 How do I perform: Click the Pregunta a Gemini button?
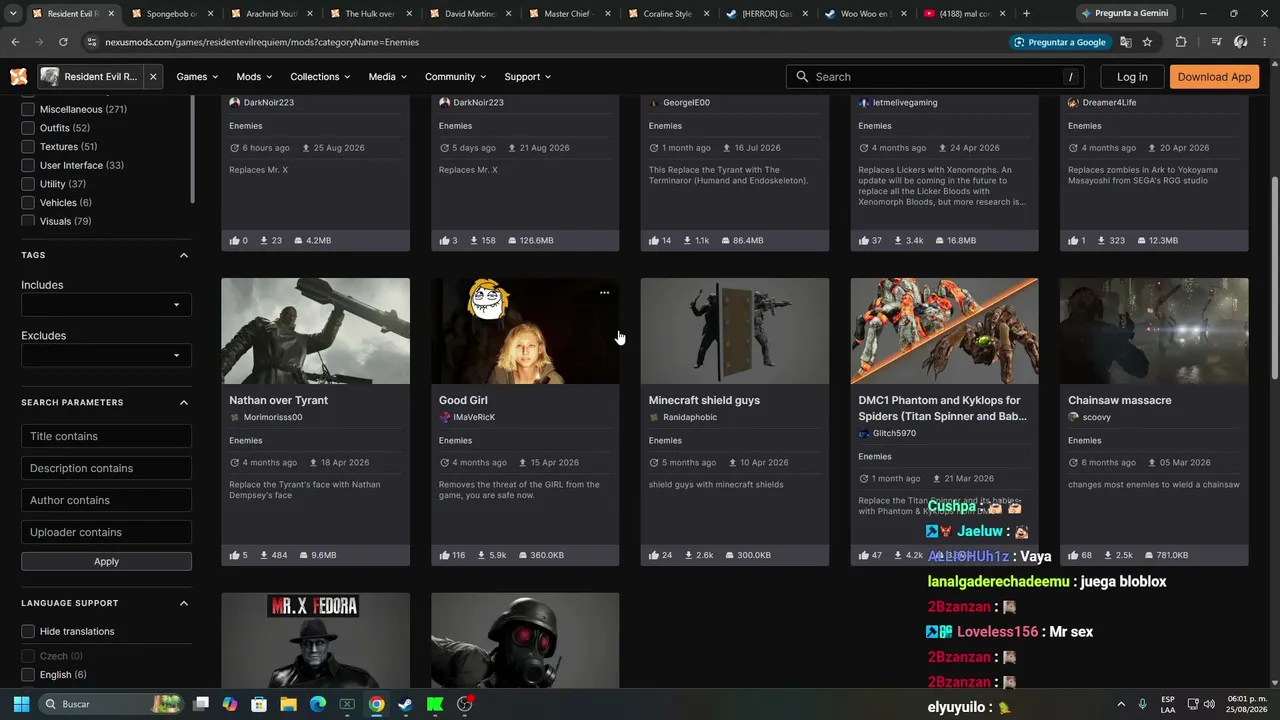click(x=1124, y=14)
